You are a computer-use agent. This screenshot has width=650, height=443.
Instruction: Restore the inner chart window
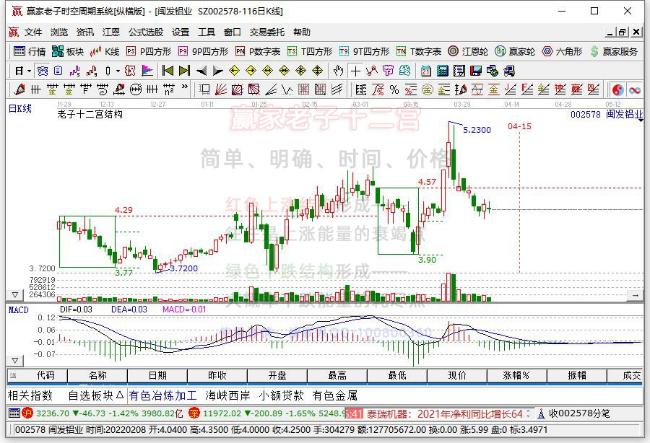(x=622, y=32)
